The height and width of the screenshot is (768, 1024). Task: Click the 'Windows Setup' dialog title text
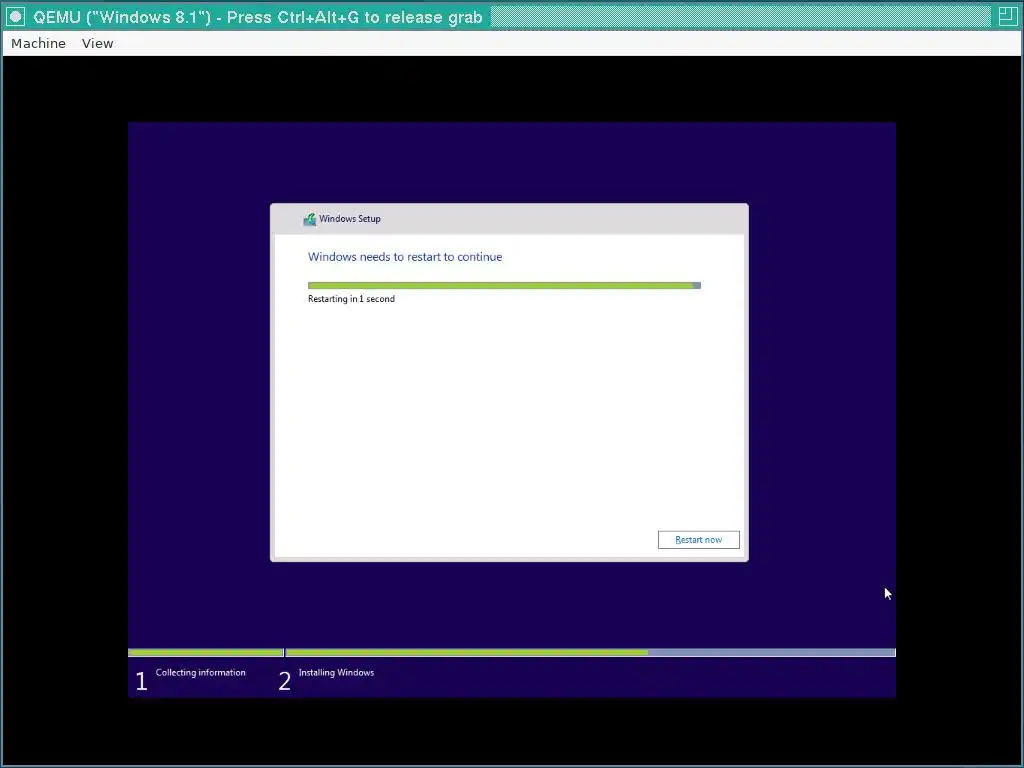(x=350, y=219)
